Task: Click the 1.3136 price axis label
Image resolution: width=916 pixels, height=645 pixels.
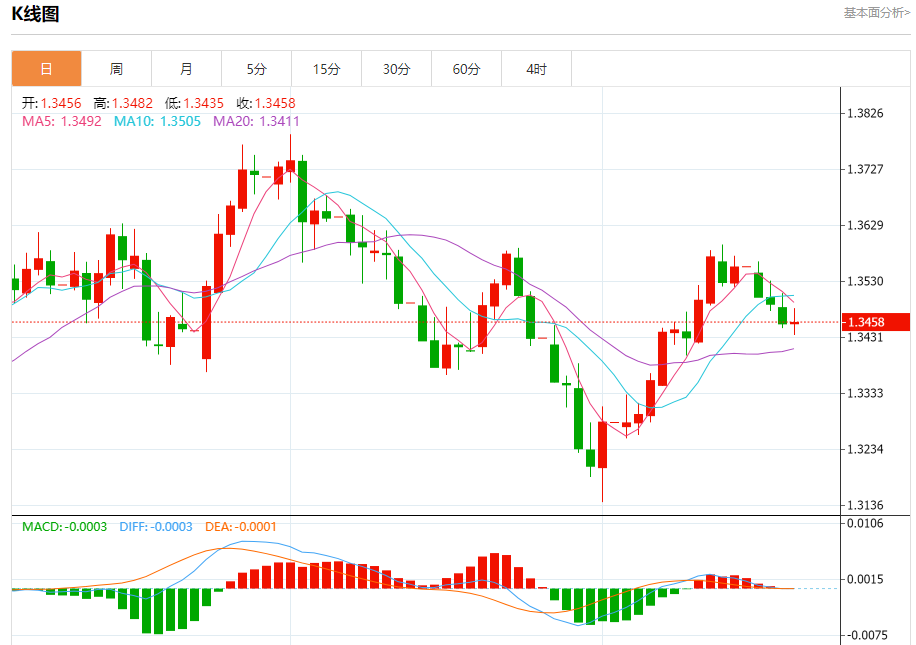Action: click(865, 505)
